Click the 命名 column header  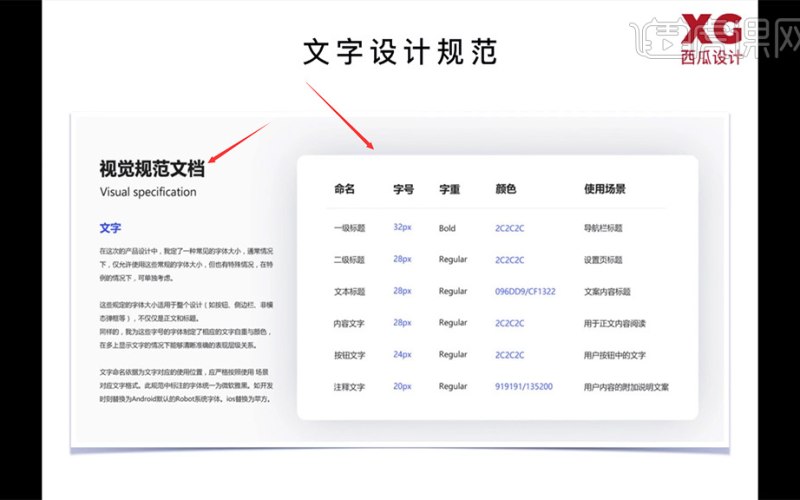(x=344, y=189)
